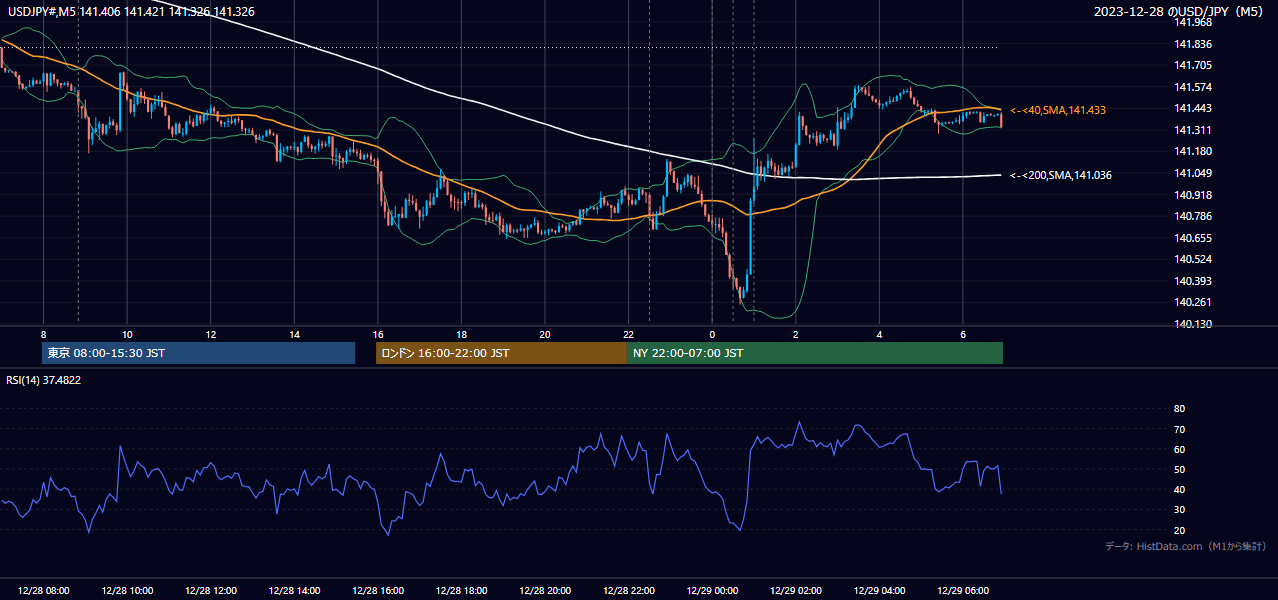Click price axis value 140.655
The height and width of the screenshot is (600, 1278).
[x=1193, y=238]
